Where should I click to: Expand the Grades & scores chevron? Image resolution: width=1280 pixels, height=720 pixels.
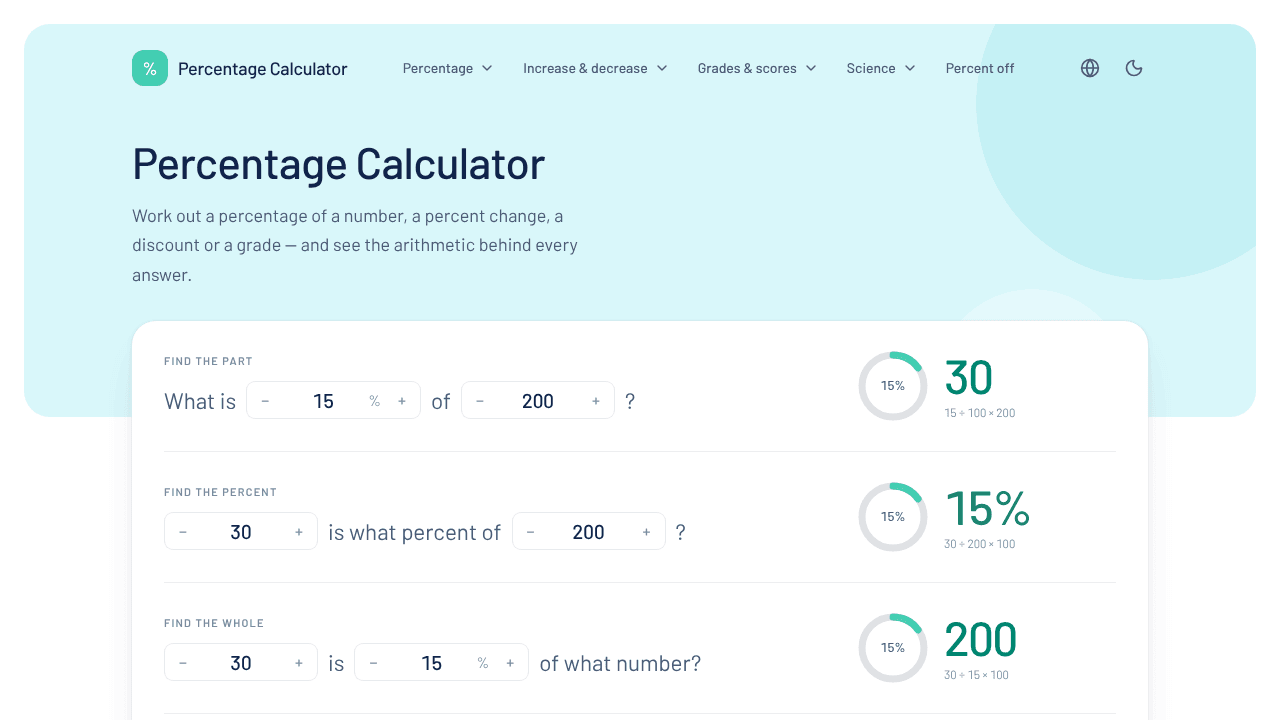tap(811, 68)
